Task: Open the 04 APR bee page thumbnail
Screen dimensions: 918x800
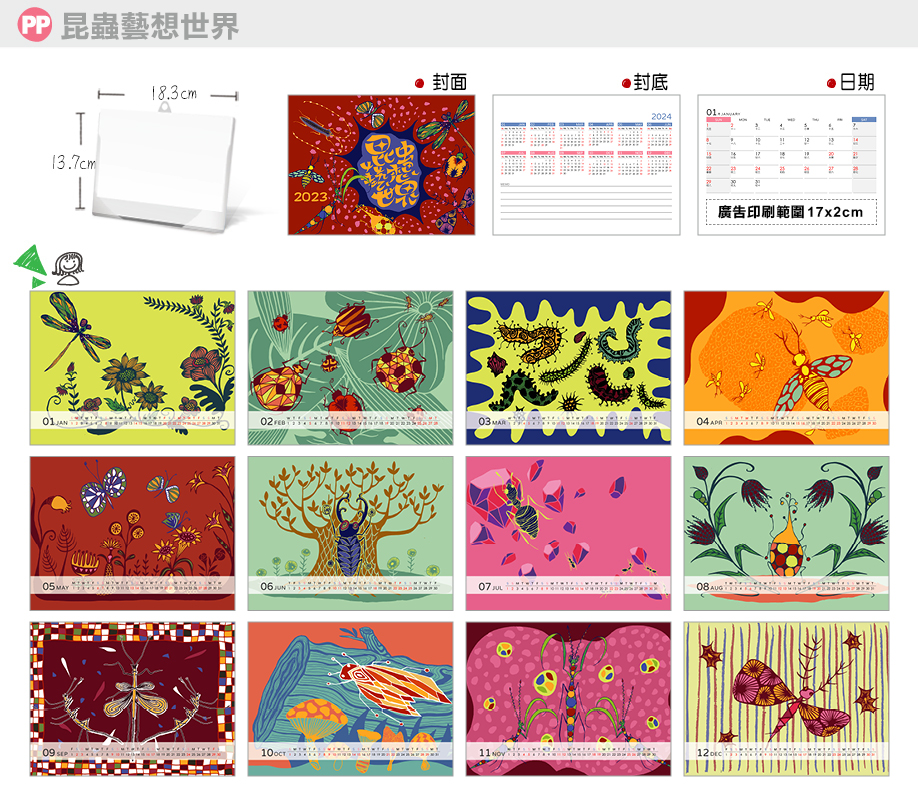Action: [x=786, y=368]
